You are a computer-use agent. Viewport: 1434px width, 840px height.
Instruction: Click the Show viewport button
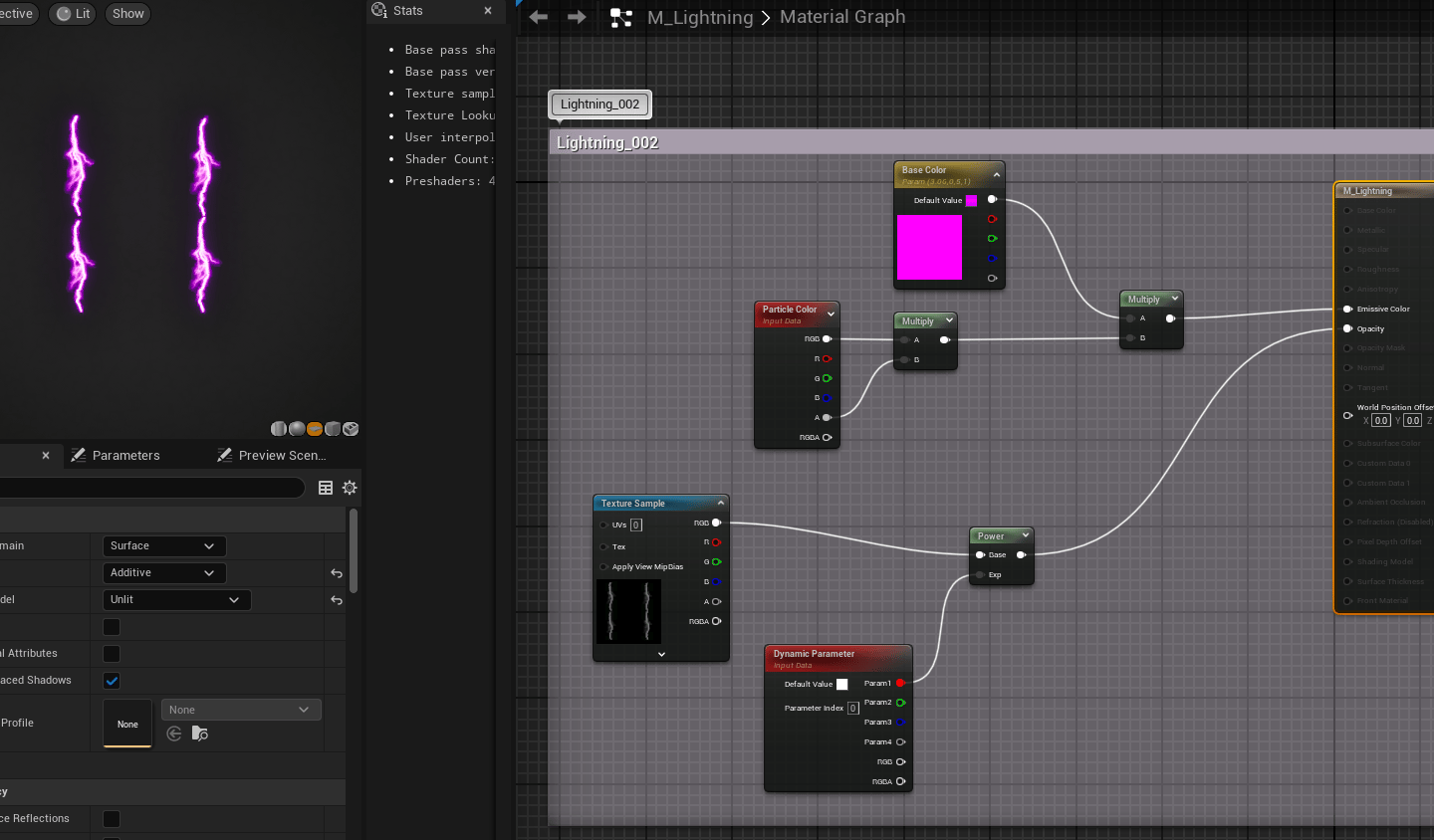(127, 14)
